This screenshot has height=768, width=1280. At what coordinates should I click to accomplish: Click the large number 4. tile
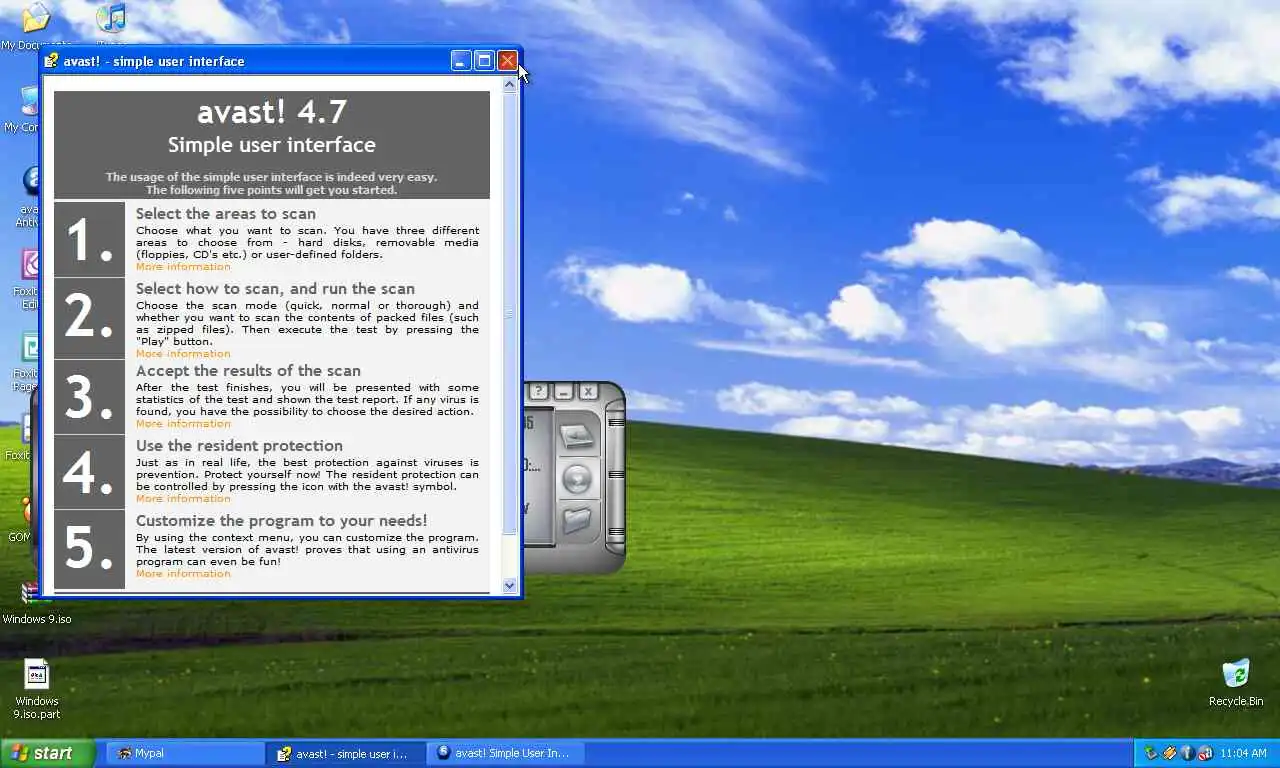pos(89,472)
